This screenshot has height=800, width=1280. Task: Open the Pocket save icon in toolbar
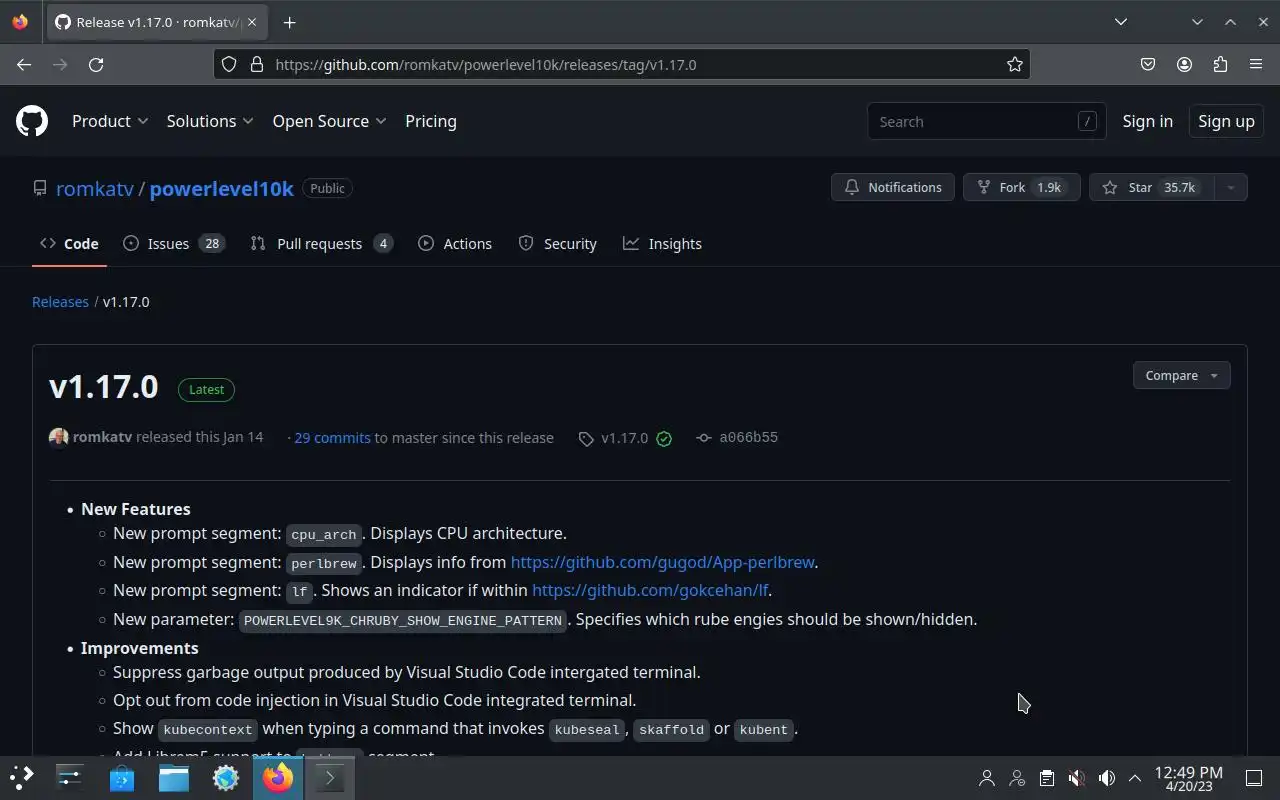[1148, 64]
